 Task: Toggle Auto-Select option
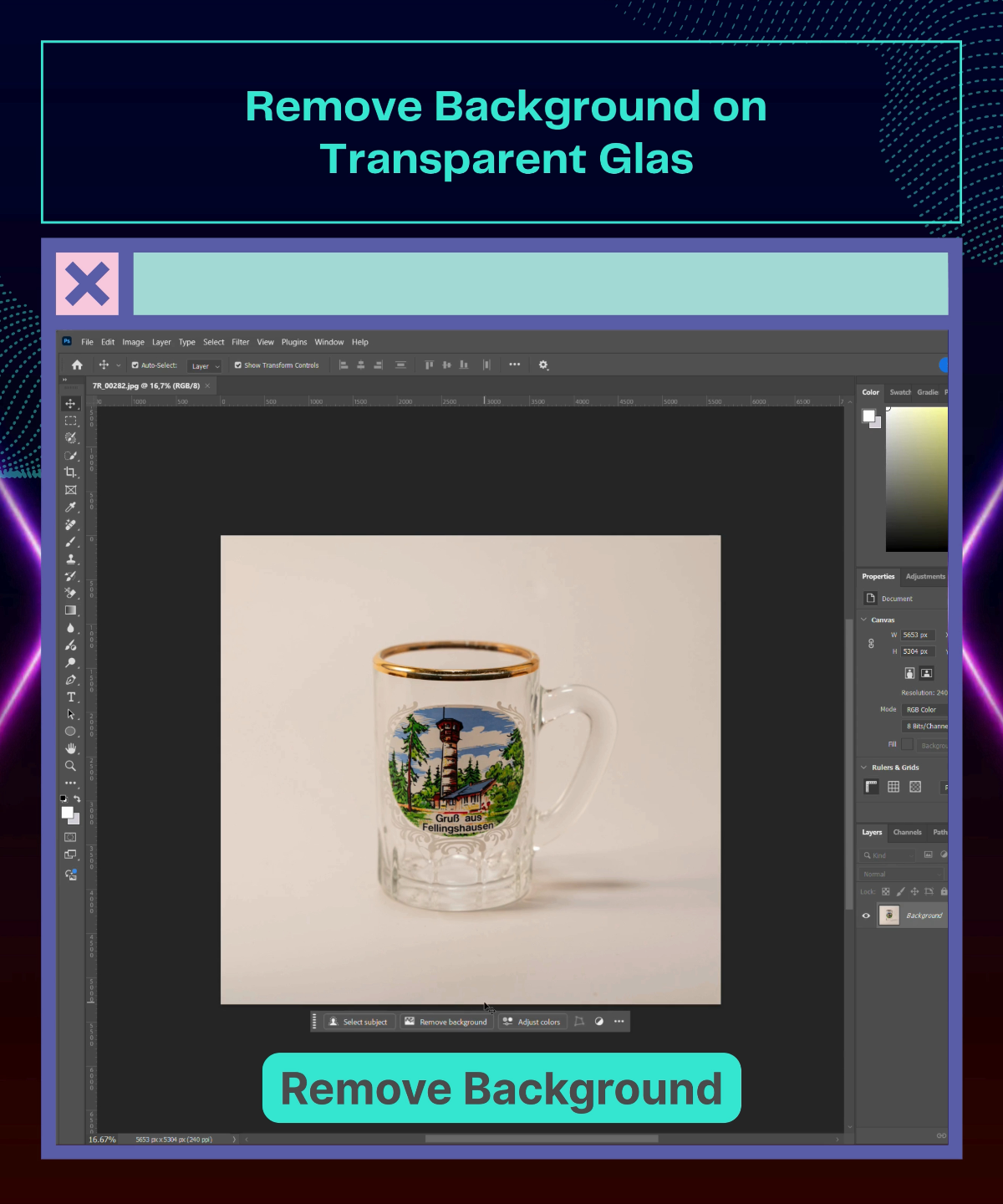click(135, 365)
